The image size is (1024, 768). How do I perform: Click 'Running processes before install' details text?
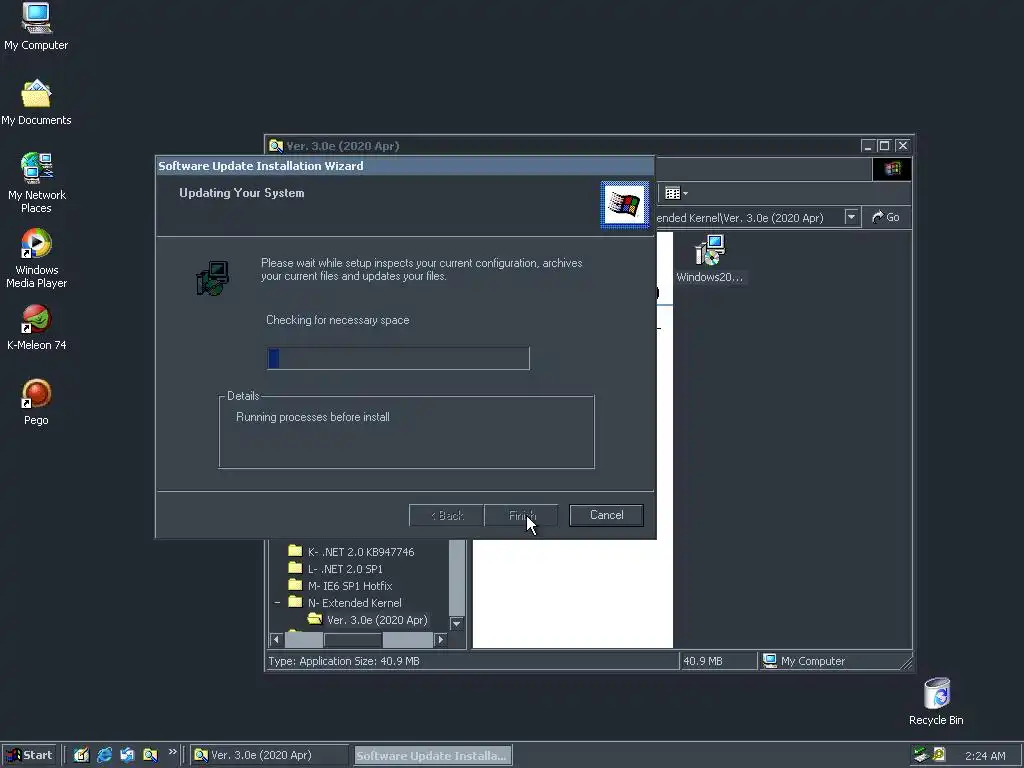[x=313, y=417]
